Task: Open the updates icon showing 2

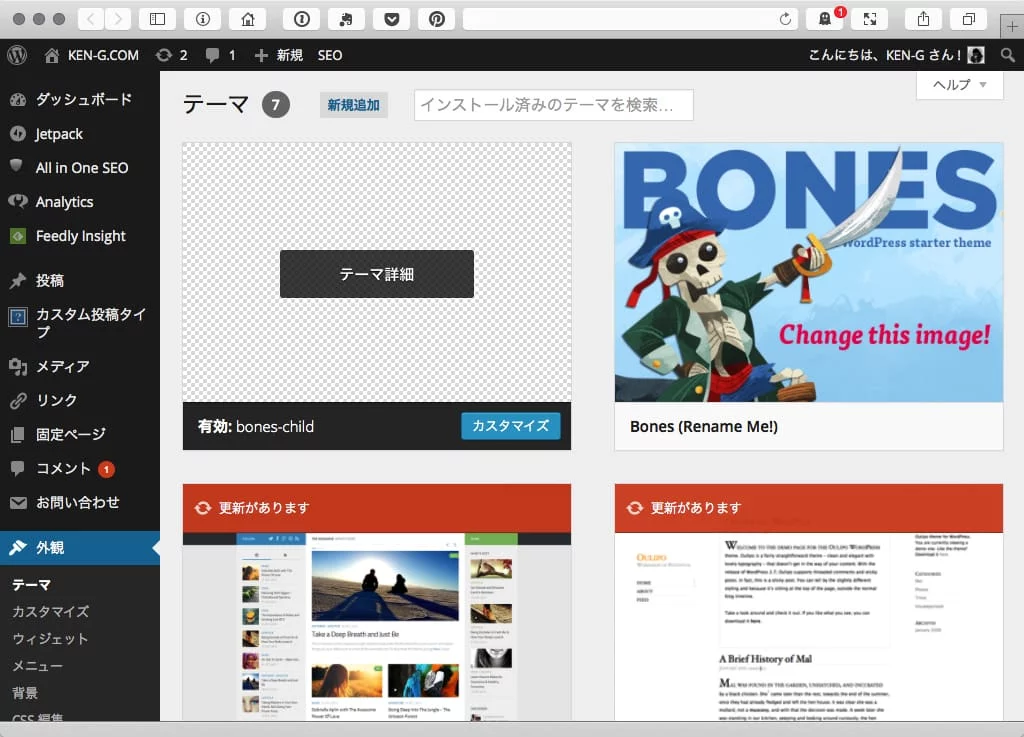Action: pyautogui.click(x=172, y=55)
